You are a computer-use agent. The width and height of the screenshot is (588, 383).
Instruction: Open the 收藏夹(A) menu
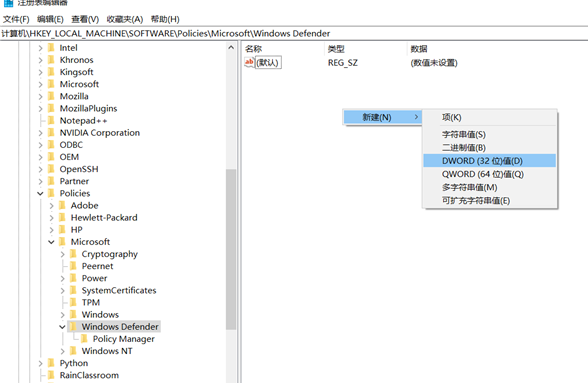[x=124, y=19]
